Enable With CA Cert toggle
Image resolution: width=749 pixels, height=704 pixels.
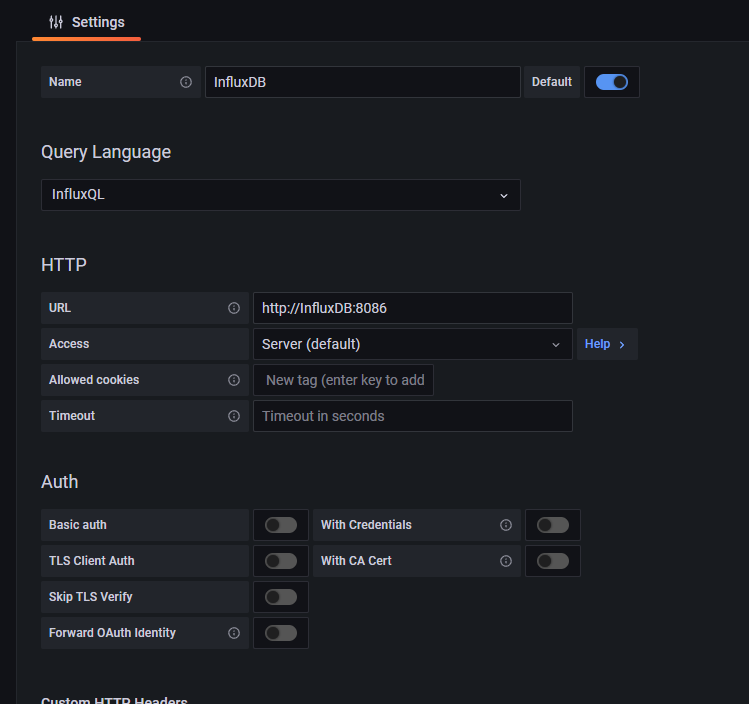(x=553, y=561)
